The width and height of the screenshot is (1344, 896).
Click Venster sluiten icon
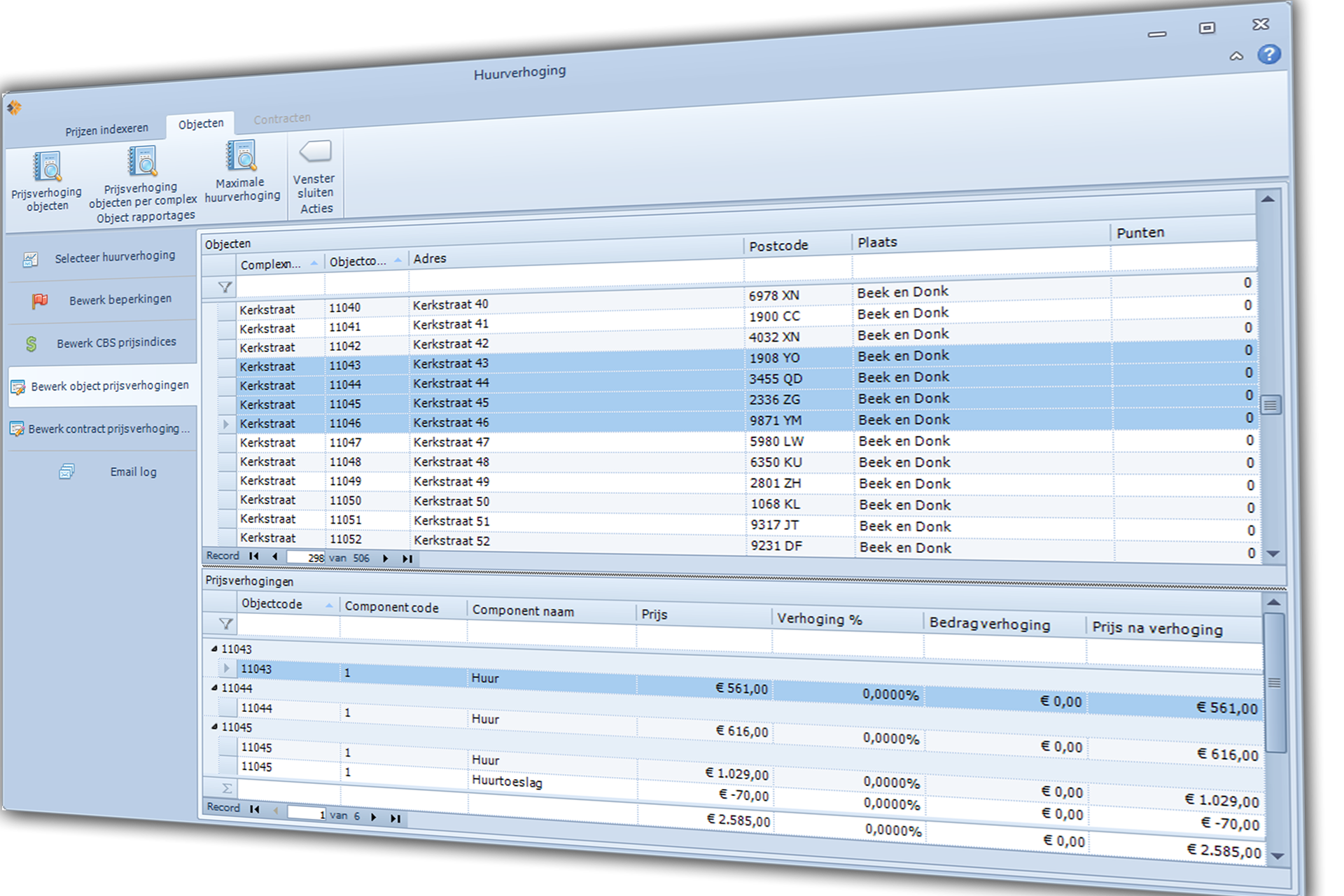coord(315,152)
